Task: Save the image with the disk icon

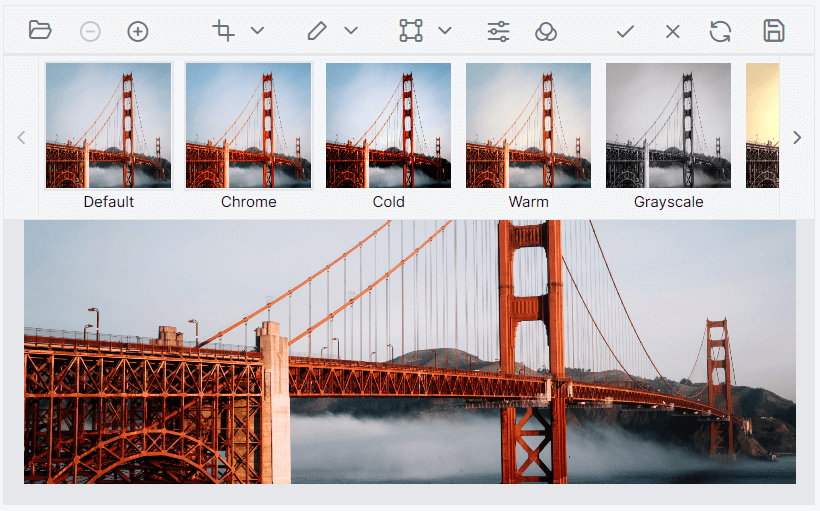Action: pos(773,31)
